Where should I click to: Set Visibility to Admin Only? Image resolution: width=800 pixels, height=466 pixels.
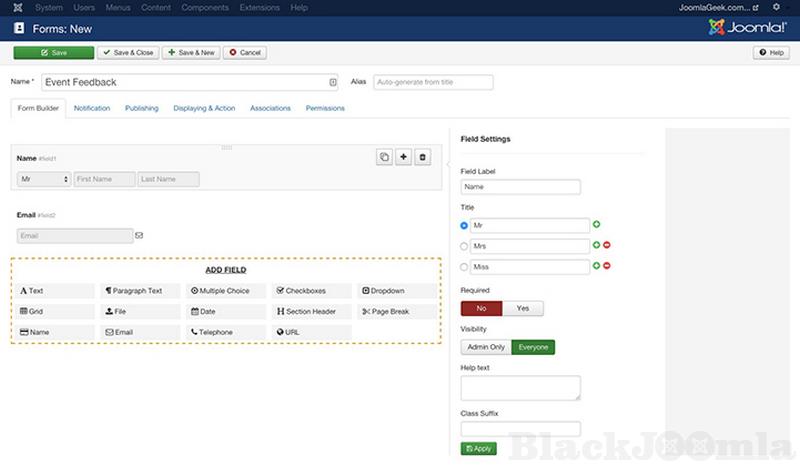(486, 347)
